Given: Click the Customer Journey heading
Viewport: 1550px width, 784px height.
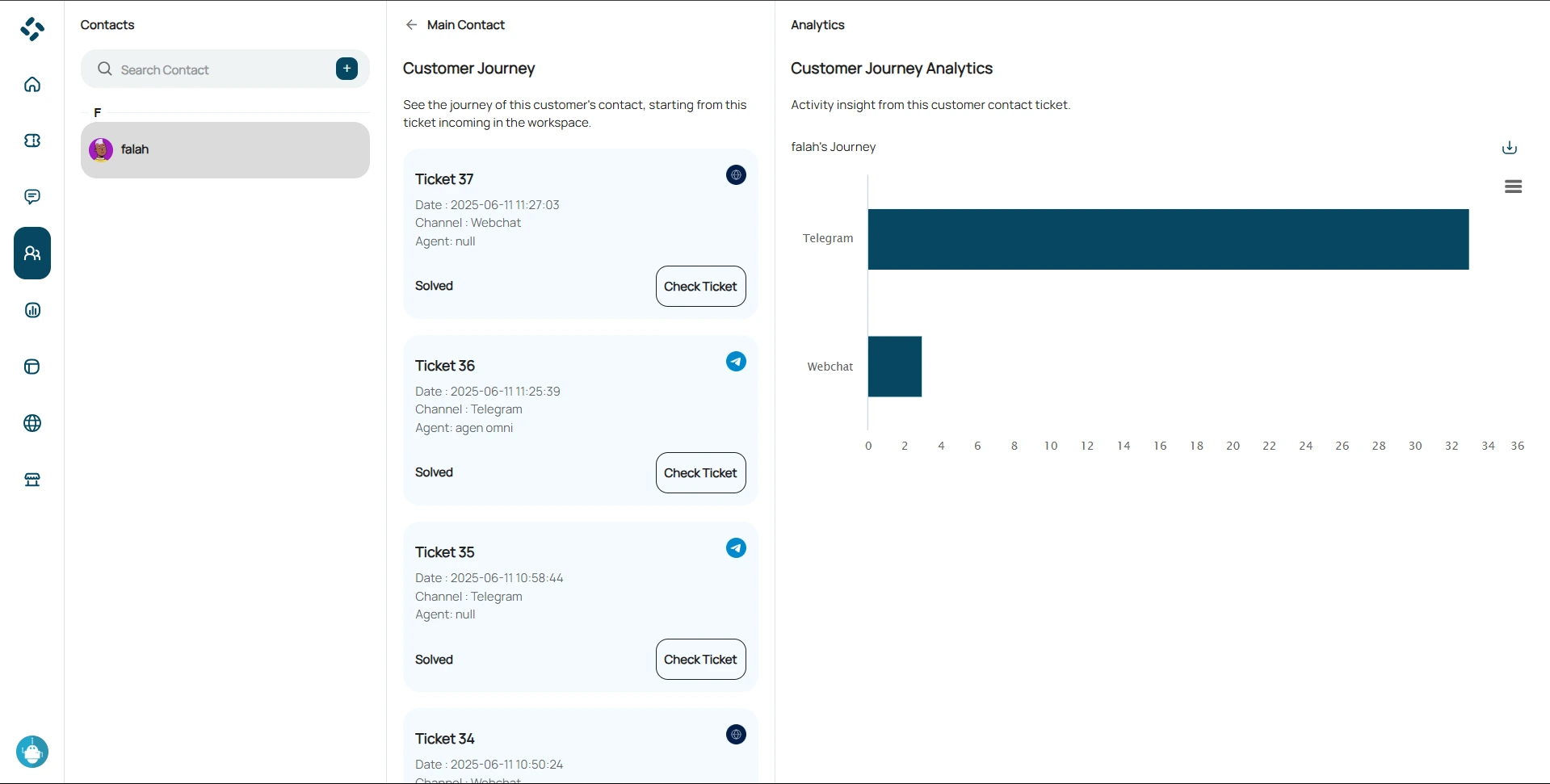Looking at the screenshot, I should click(x=469, y=69).
